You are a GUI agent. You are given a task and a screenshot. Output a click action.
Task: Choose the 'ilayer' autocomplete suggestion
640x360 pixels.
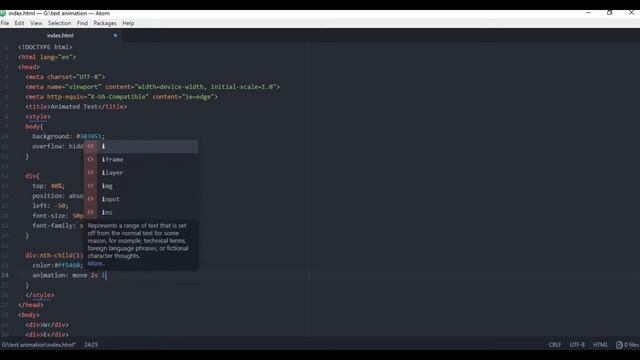tap(141, 173)
